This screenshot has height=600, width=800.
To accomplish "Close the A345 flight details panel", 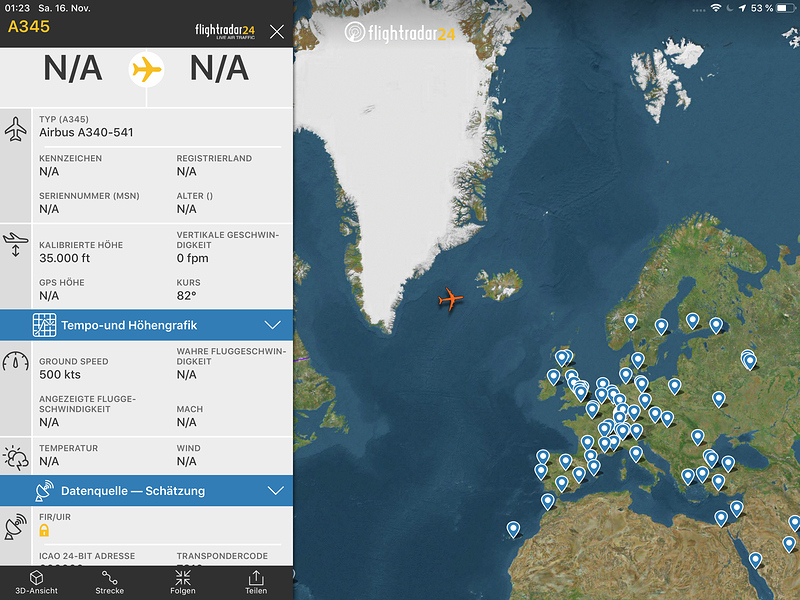I will tap(277, 32).
